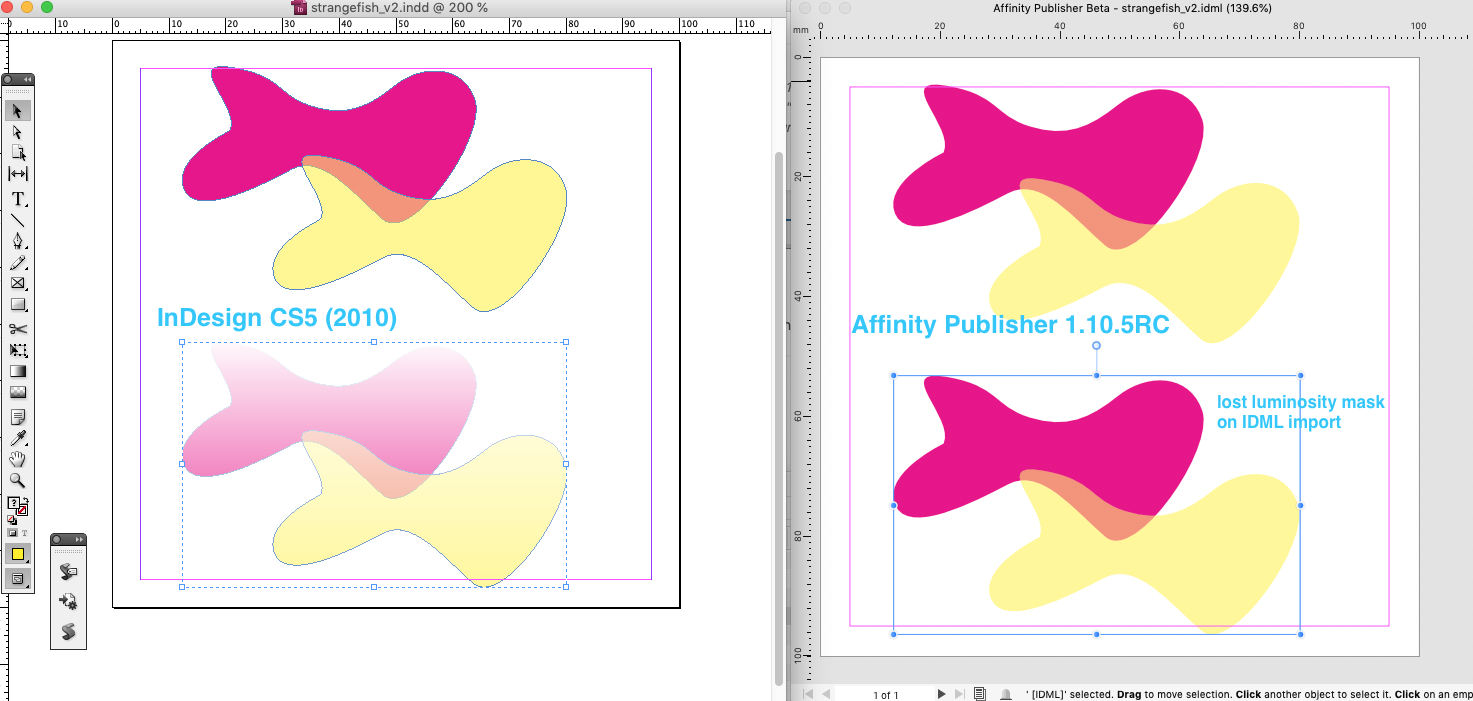Click the top icon in small floating panel
This screenshot has height=701, width=1473.
[x=69, y=571]
